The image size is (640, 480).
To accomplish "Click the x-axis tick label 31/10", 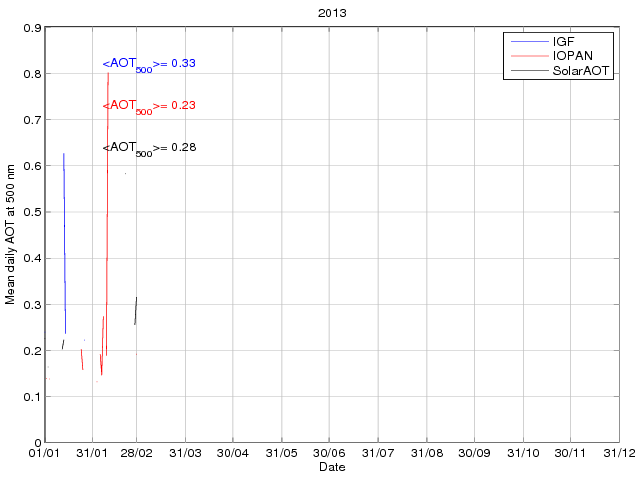I will pyautogui.click(x=523, y=453).
